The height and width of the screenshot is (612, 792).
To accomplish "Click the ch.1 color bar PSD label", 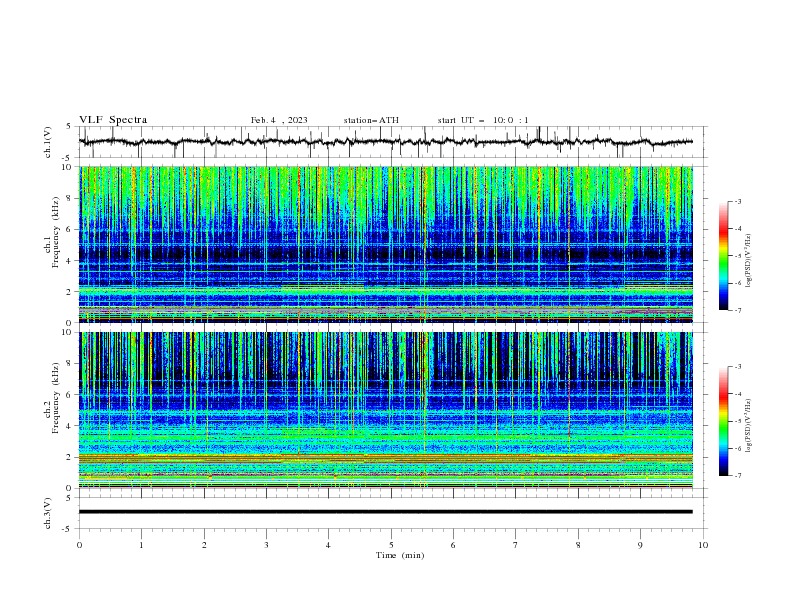I will point(749,261).
